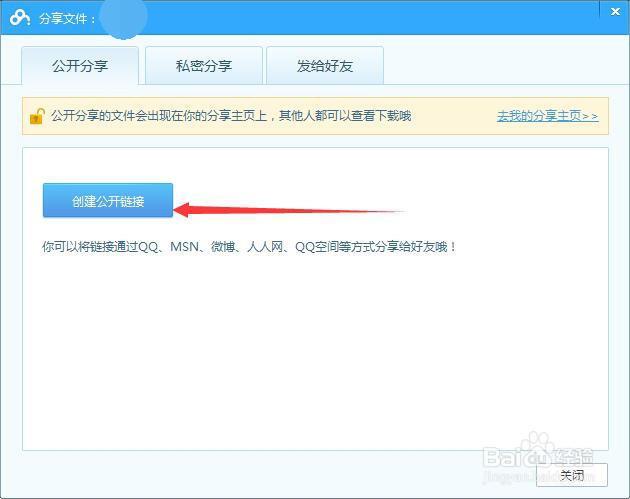Switch to the 私密分享 tab
This screenshot has height=499, width=630.
click(x=204, y=66)
